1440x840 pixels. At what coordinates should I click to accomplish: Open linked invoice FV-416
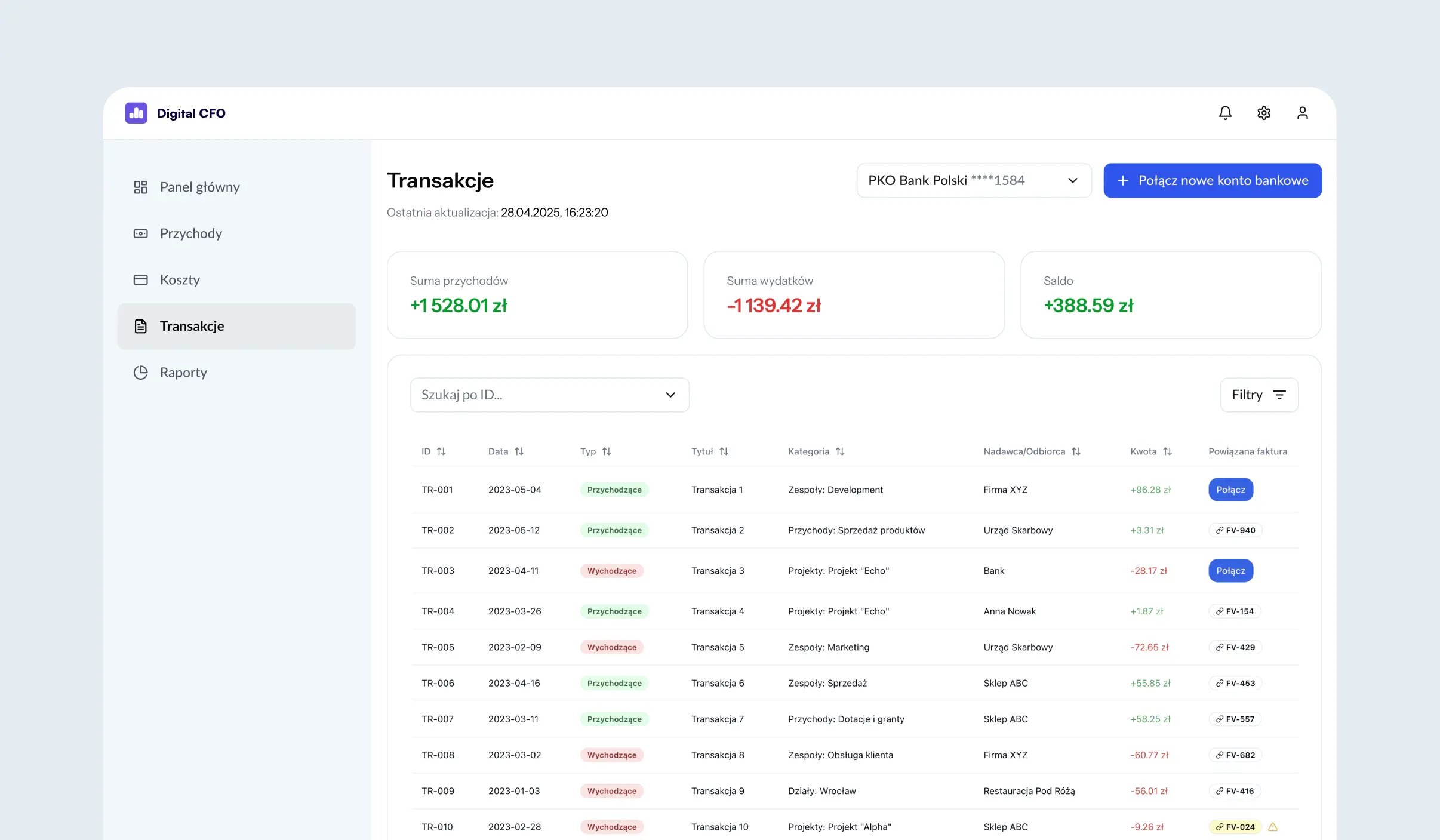coord(1235,791)
